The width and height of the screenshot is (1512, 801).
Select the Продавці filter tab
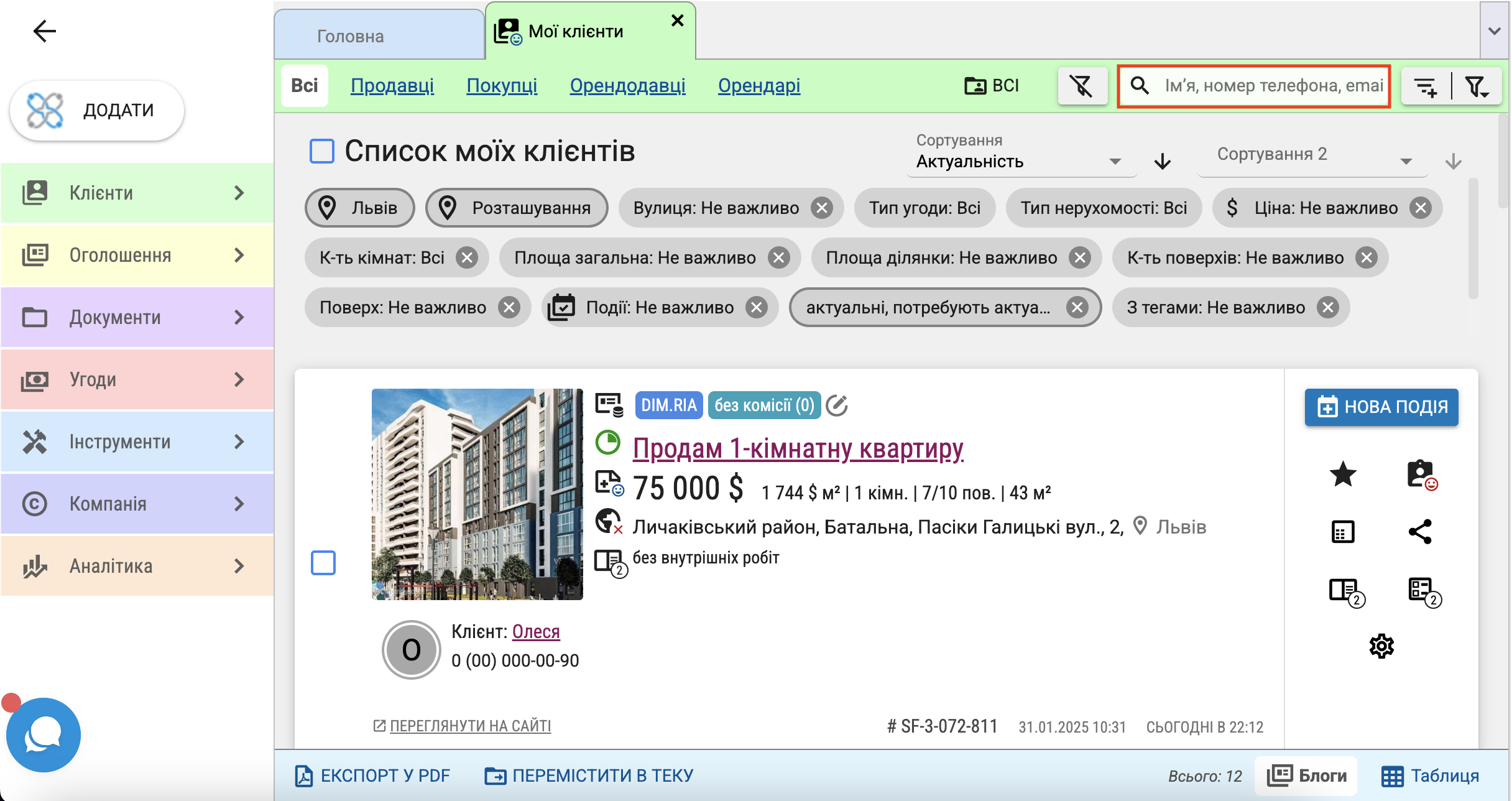(x=392, y=86)
